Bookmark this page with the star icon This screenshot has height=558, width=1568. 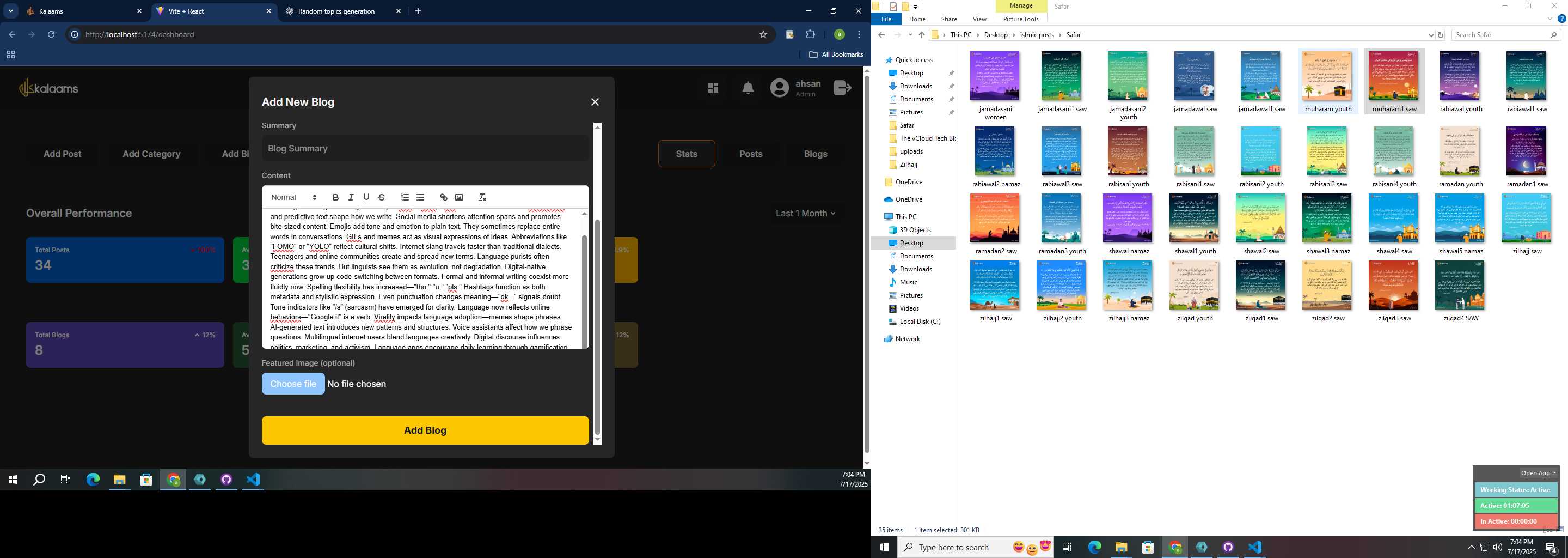tap(763, 34)
